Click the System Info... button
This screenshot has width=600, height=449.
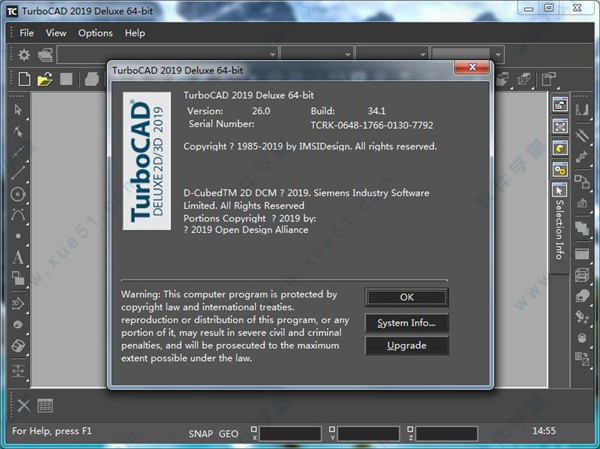(x=406, y=323)
